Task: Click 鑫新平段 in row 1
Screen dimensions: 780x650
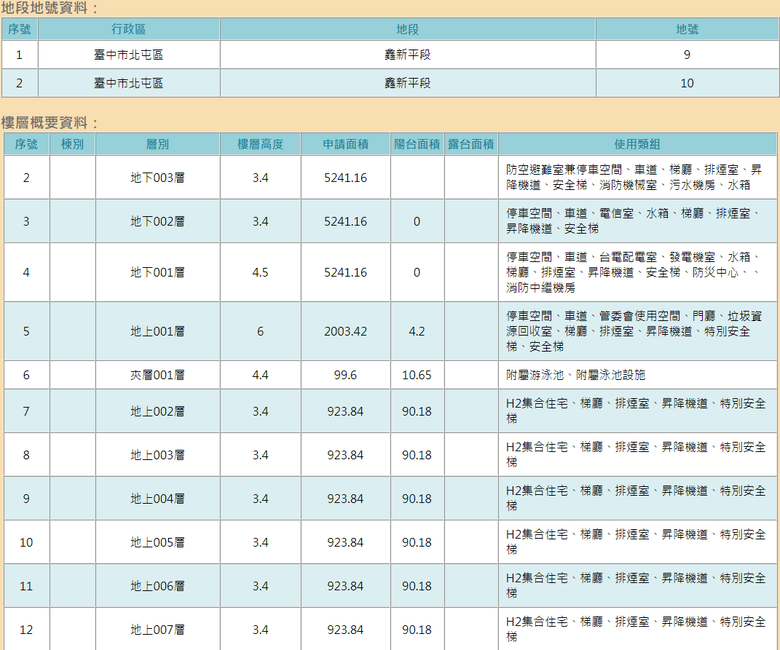Action: click(x=407, y=55)
